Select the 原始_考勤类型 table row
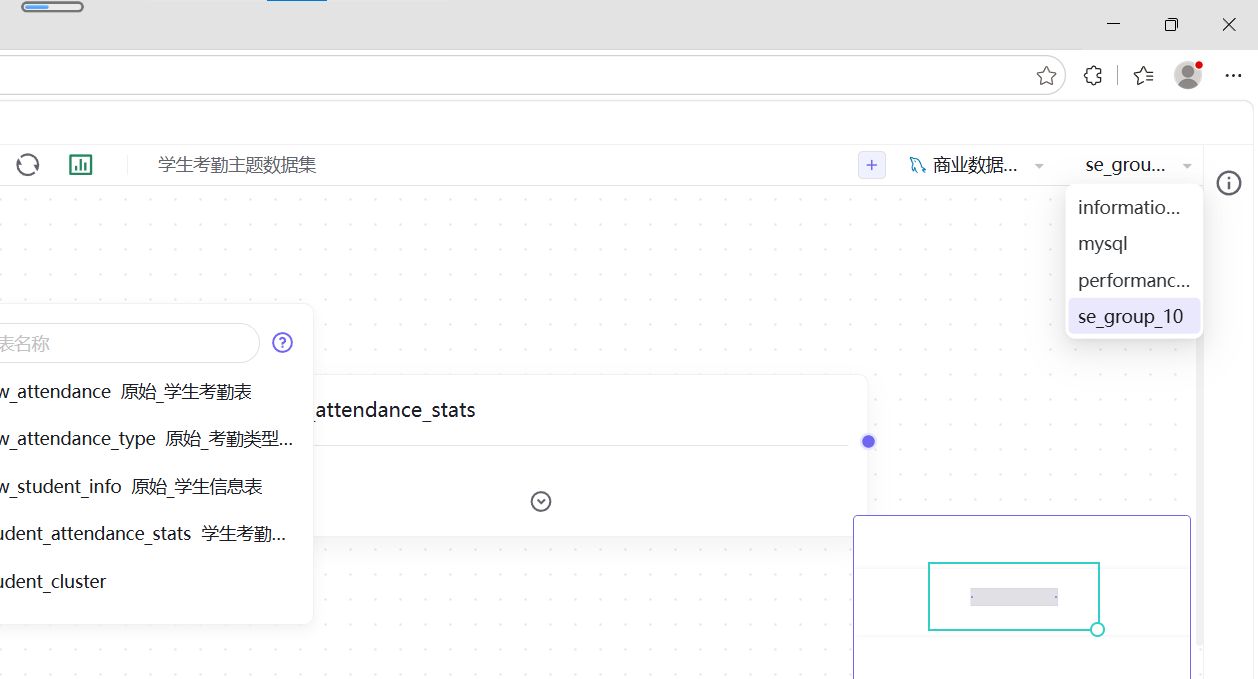 click(155, 439)
